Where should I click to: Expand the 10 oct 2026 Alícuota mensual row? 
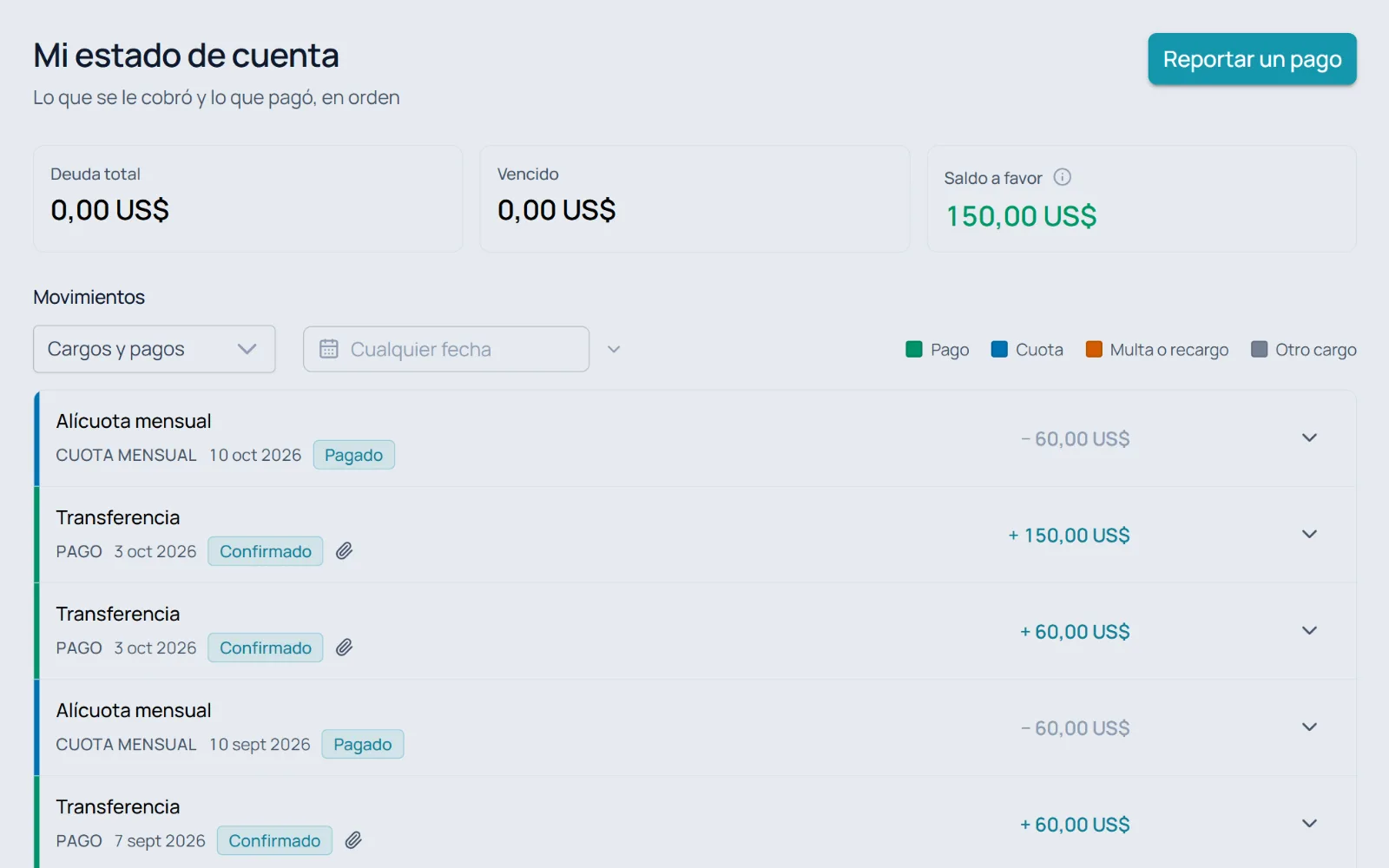pyautogui.click(x=1309, y=438)
